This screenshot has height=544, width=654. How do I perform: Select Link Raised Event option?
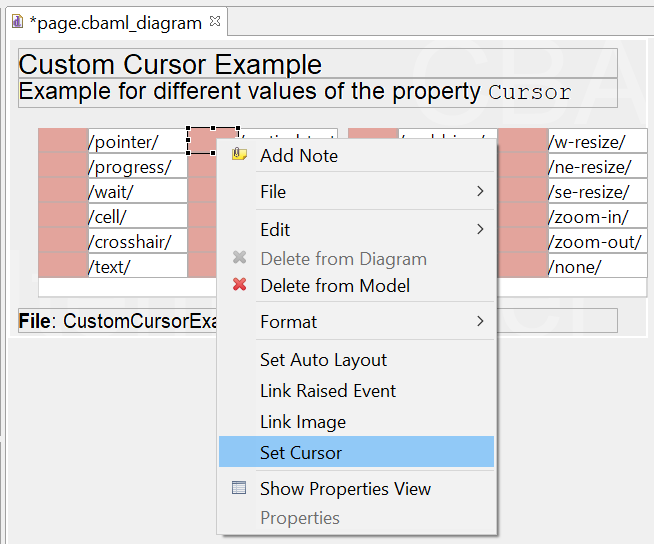pos(328,390)
